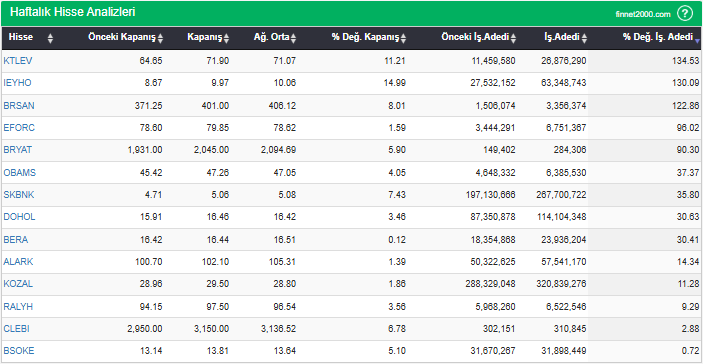Sort by Kapanış column arrows
Image resolution: width=703 pixels, height=364 pixels.
pyautogui.click(x=226, y=39)
